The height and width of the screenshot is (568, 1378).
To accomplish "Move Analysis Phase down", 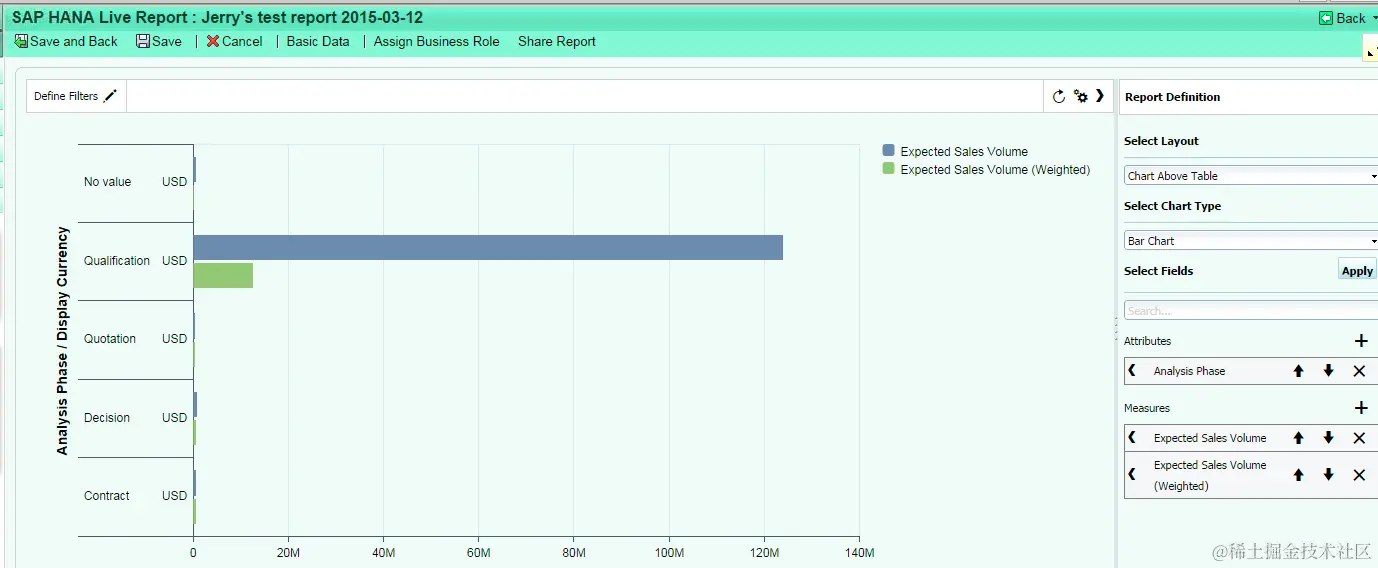I will (1328, 371).
